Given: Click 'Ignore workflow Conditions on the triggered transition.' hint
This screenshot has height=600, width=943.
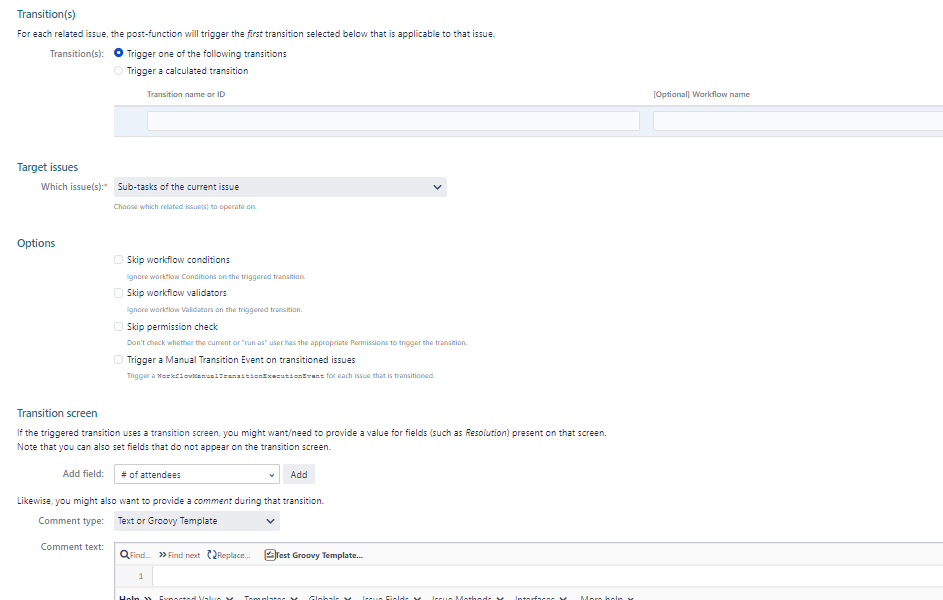Looking at the screenshot, I should click(x=216, y=277).
